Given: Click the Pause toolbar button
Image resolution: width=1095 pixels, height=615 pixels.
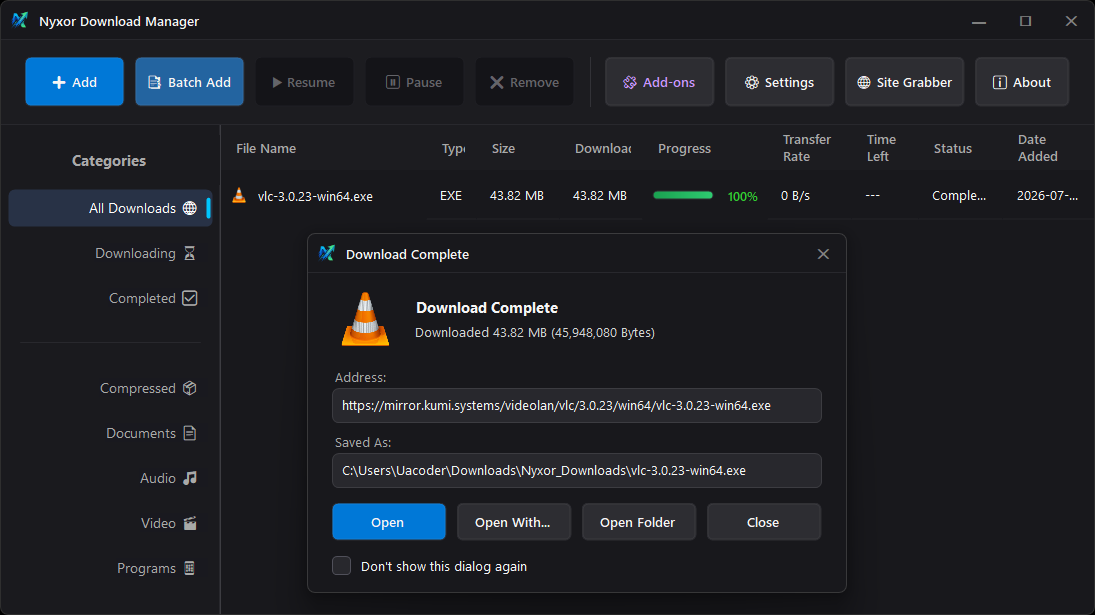Looking at the screenshot, I should 414,82.
